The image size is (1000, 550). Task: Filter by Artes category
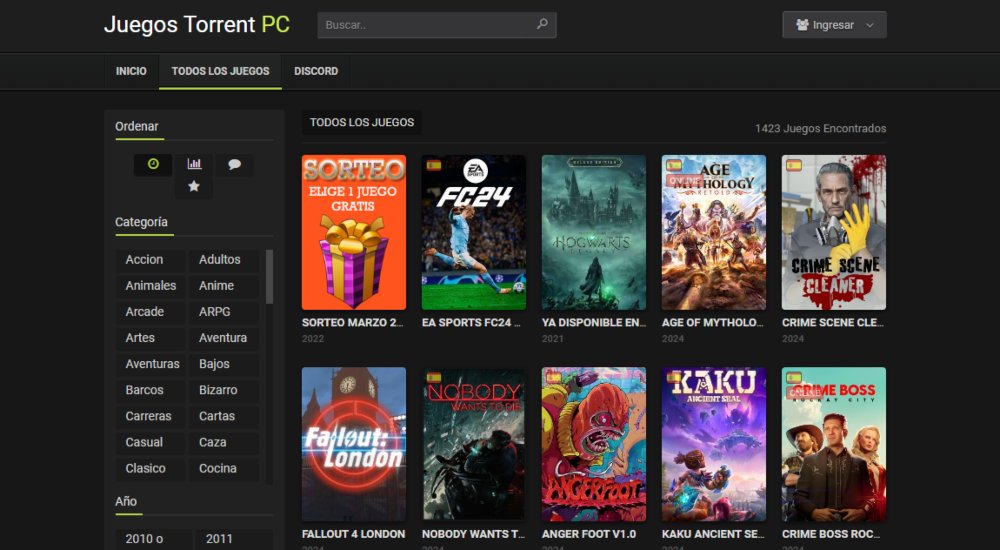click(x=151, y=338)
